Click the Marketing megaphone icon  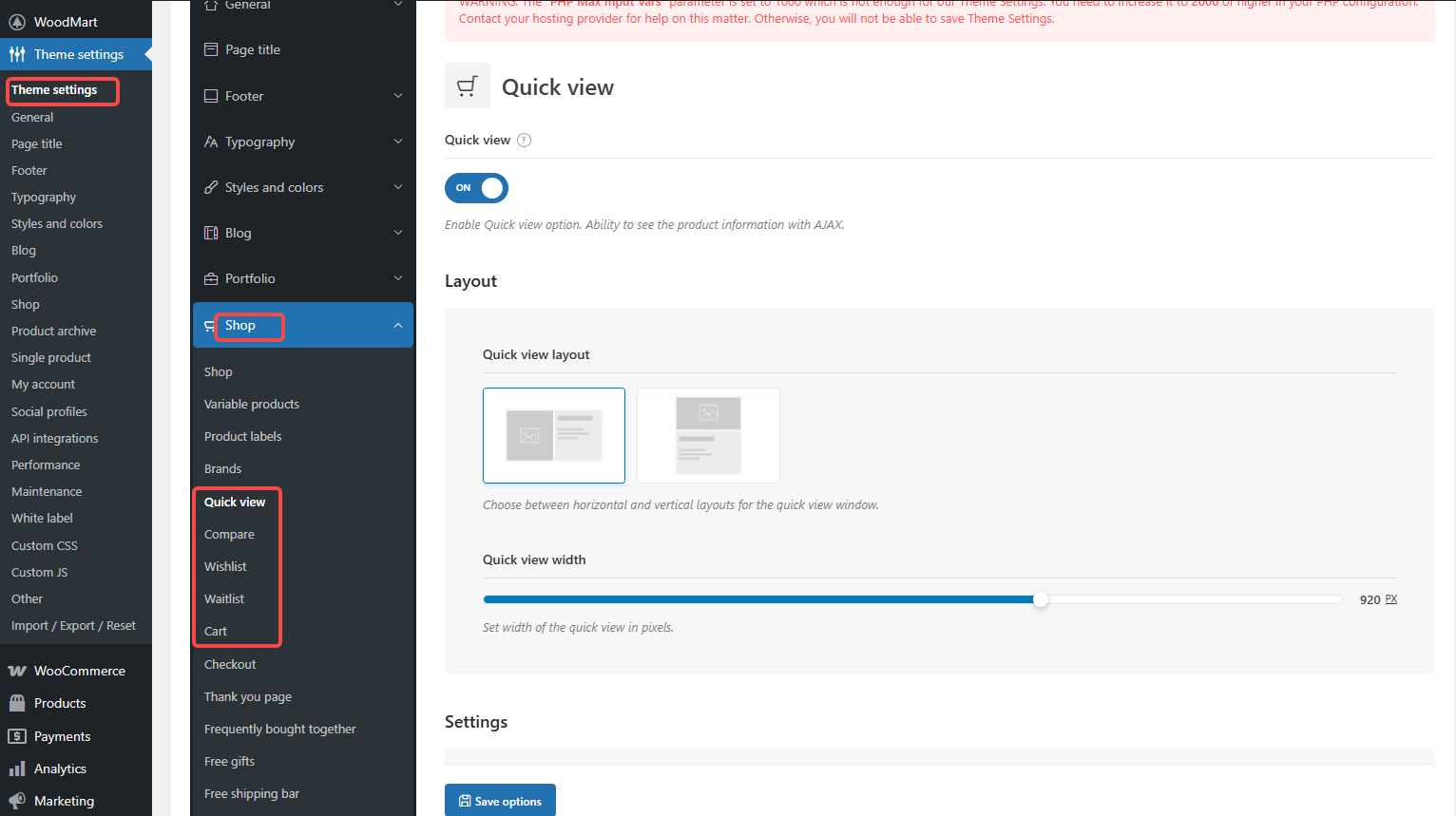(x=17, y=801)
